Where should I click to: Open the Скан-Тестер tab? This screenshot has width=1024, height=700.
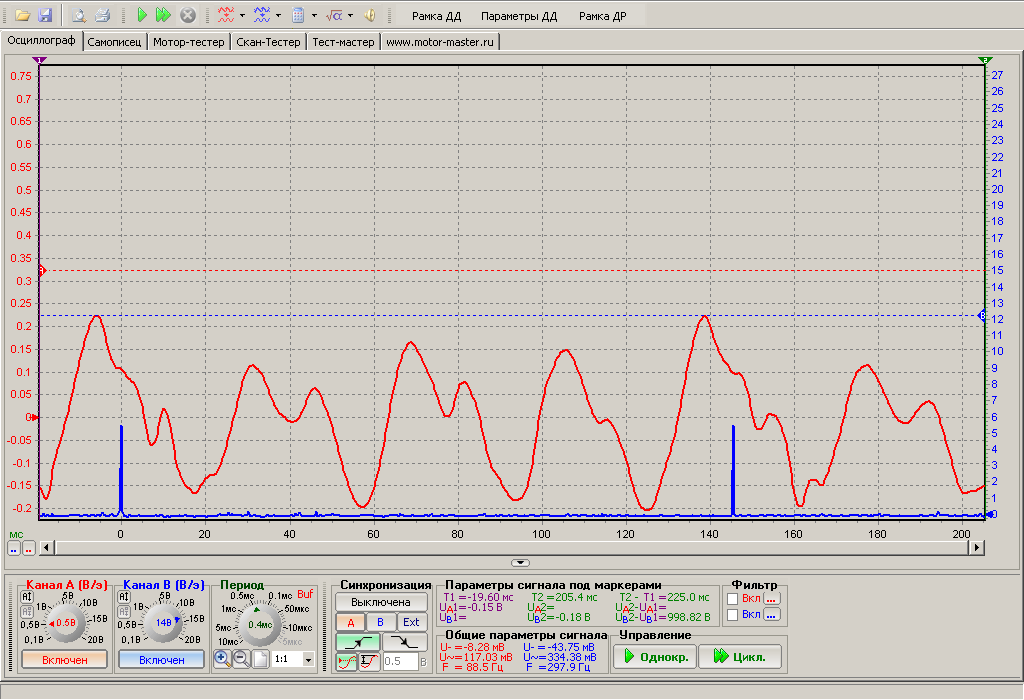(x=268, y=42)
